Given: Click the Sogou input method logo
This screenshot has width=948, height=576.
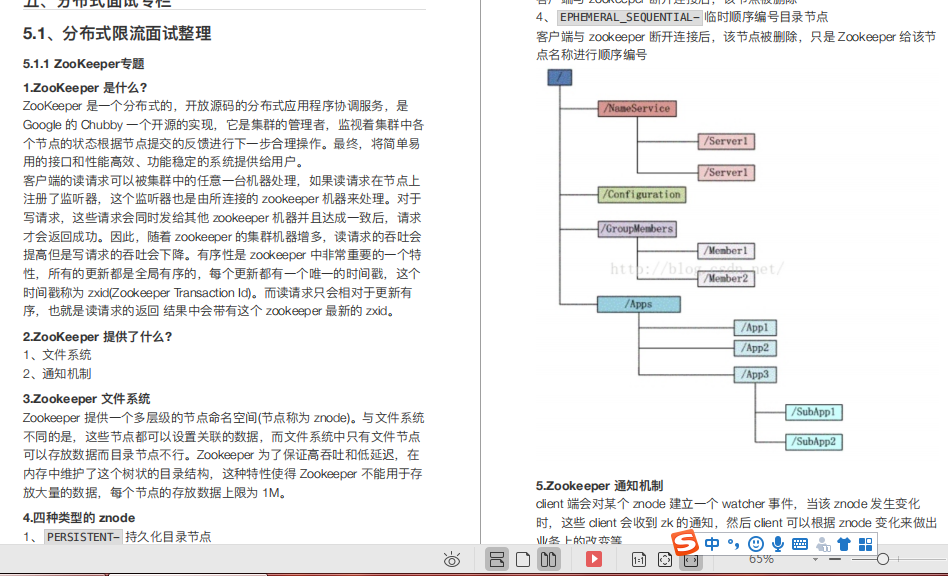Looking at the screenshot, I should [x=684, y=542].
